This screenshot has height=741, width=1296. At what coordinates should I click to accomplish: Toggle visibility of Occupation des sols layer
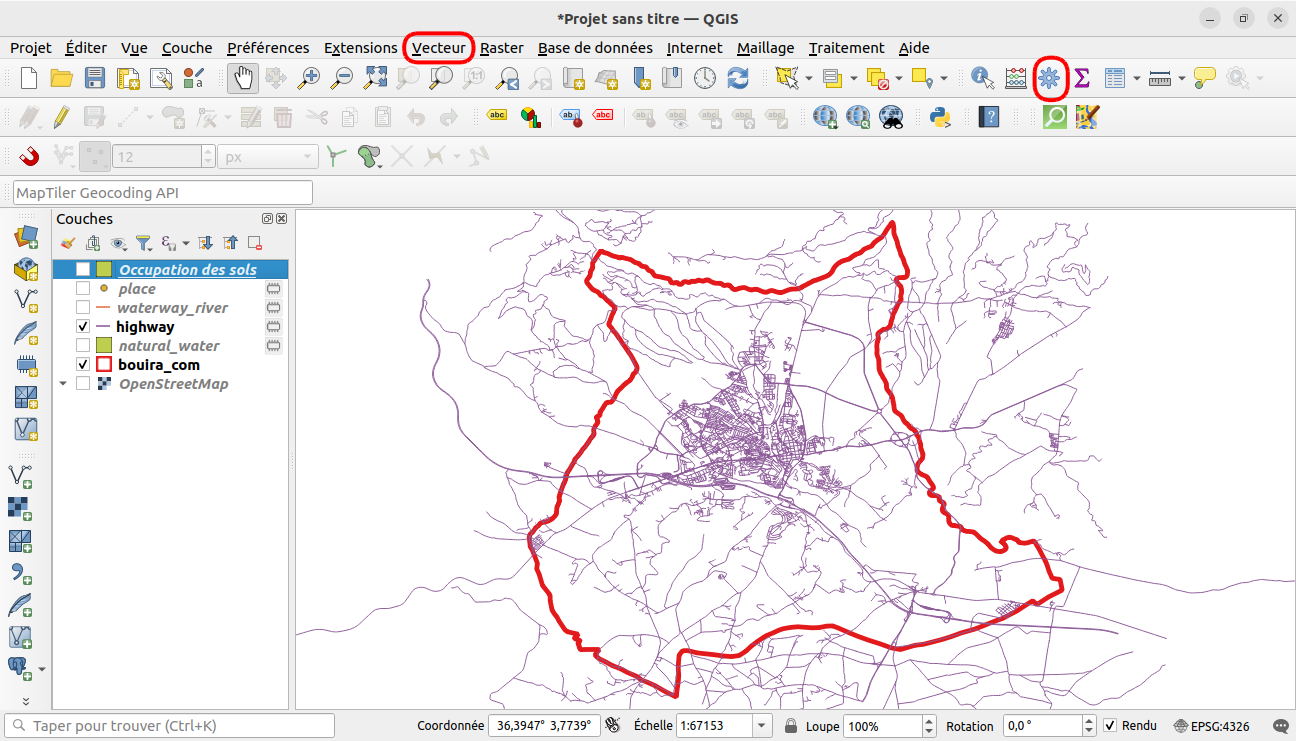tap(83, 270)
